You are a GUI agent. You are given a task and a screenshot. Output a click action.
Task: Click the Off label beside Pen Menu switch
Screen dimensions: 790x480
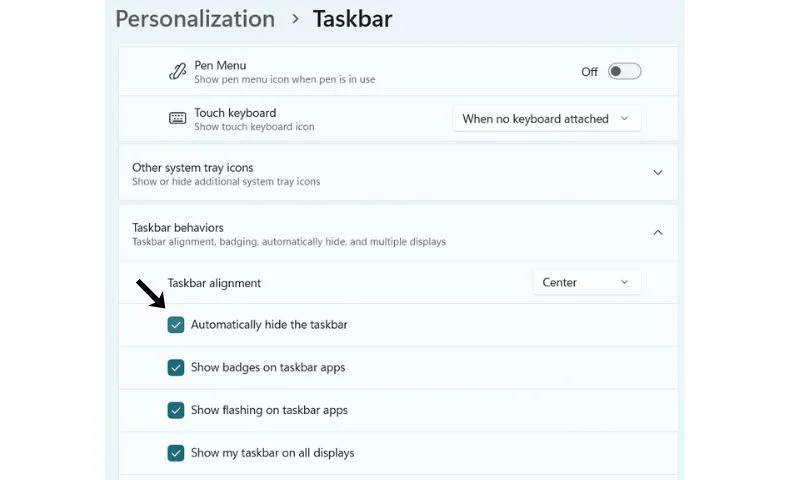click(589, 72)
